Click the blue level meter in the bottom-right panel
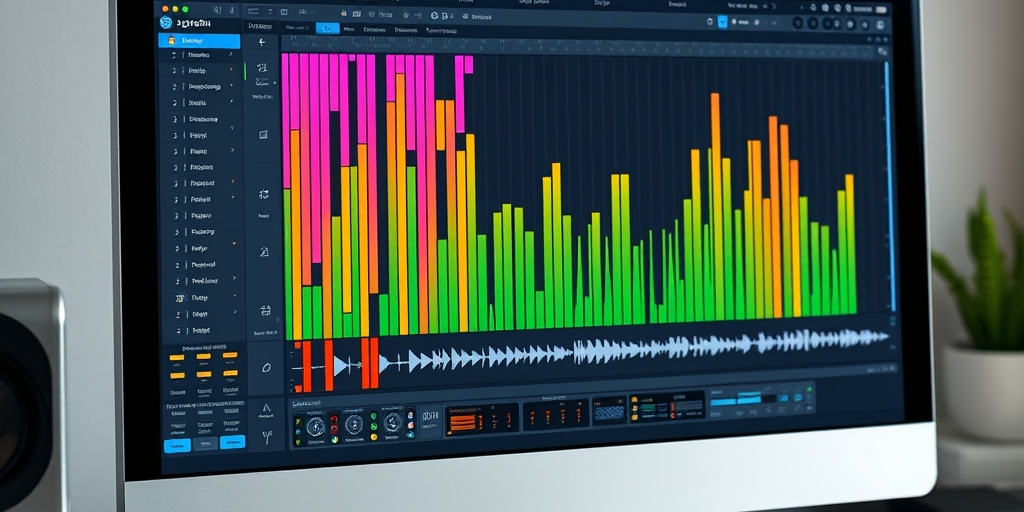 tap(737, 398)
